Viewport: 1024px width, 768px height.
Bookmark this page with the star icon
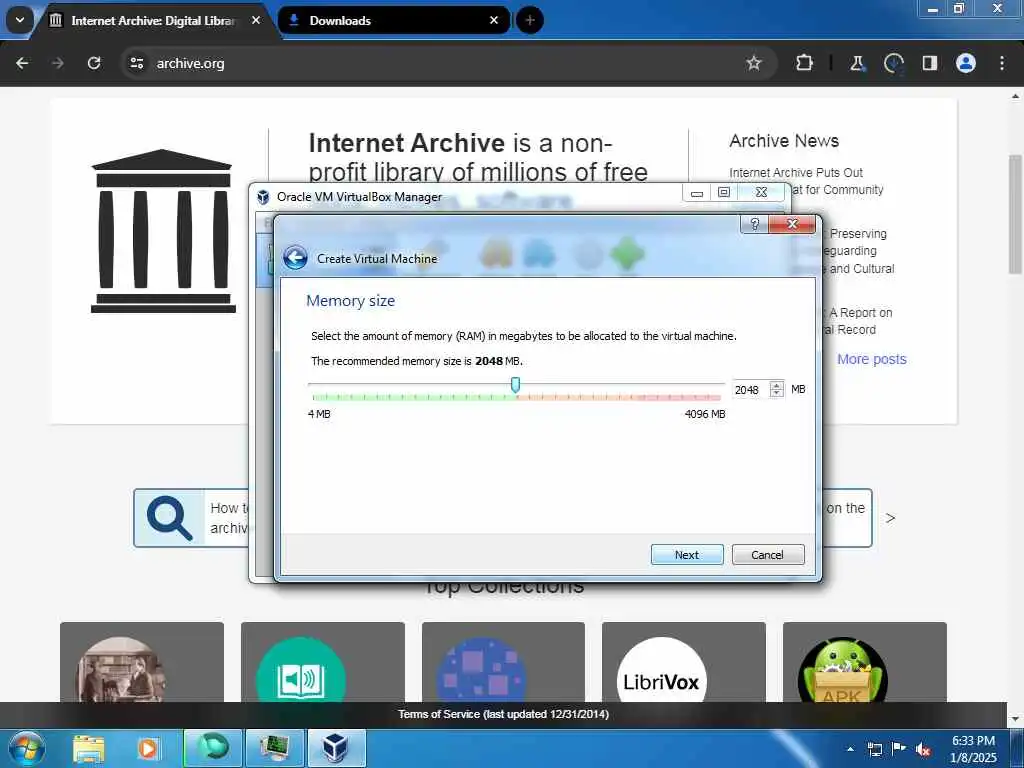coord(754,63)
